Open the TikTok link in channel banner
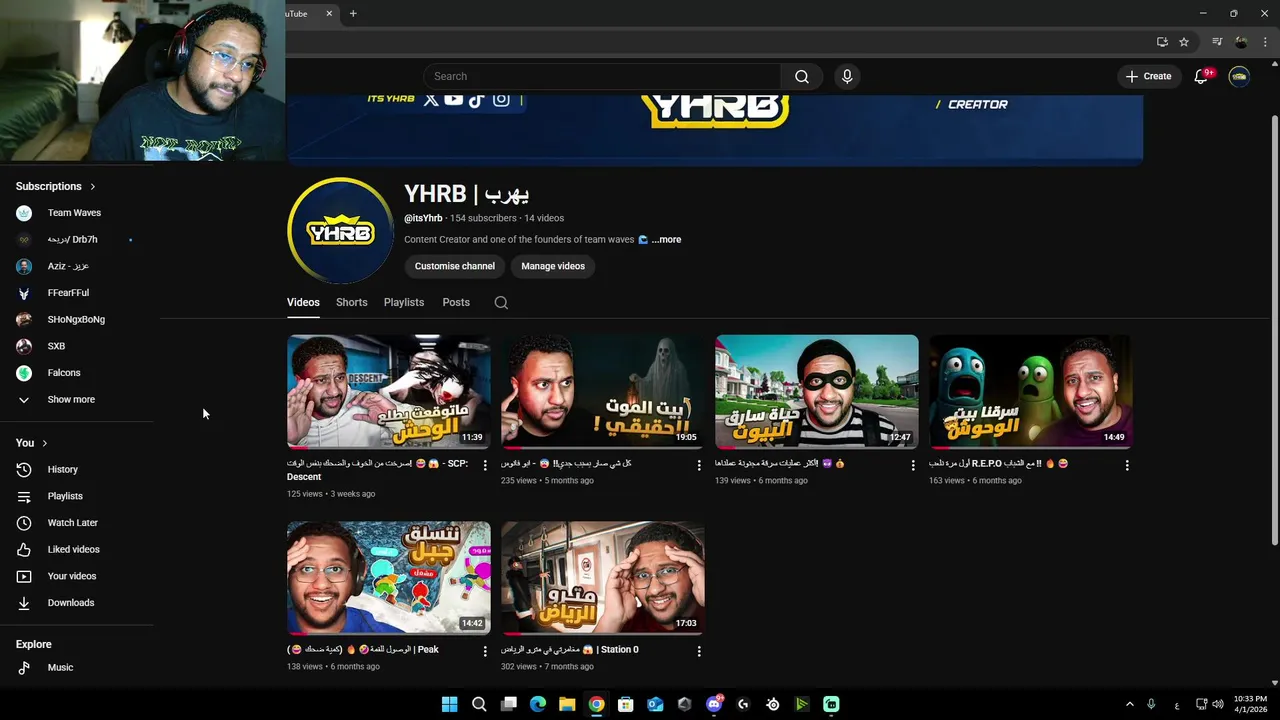Image resolution: width=1280 pixels, height=720 pixels. coord(477,99)
